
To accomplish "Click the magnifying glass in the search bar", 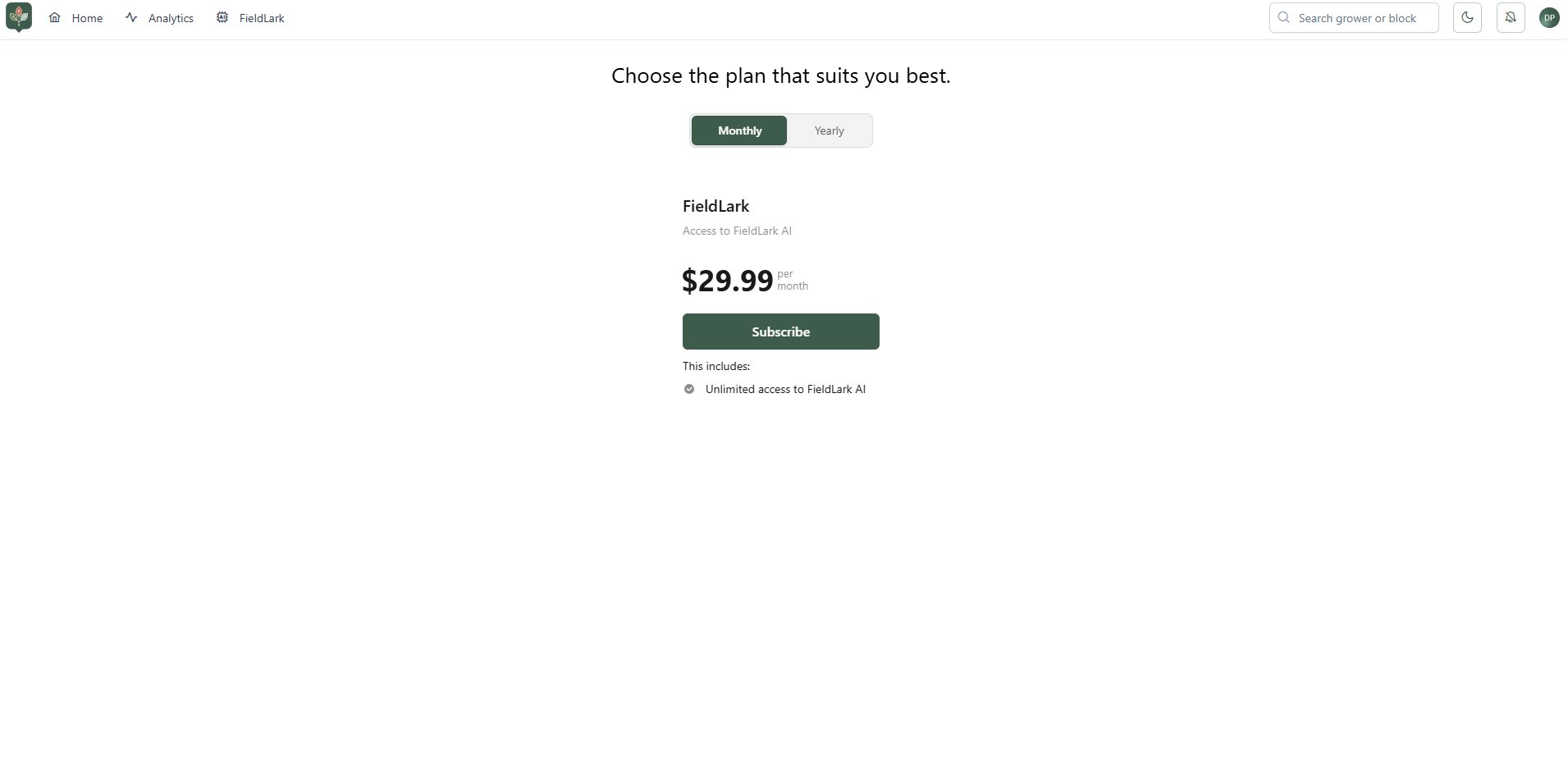I will 1285,17.
